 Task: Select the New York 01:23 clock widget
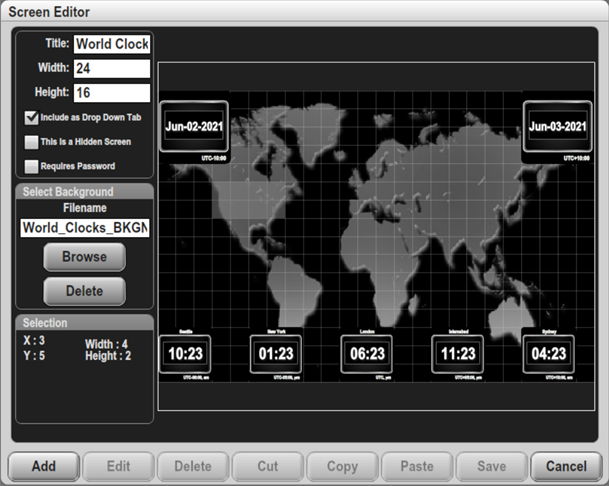(277, 354)
